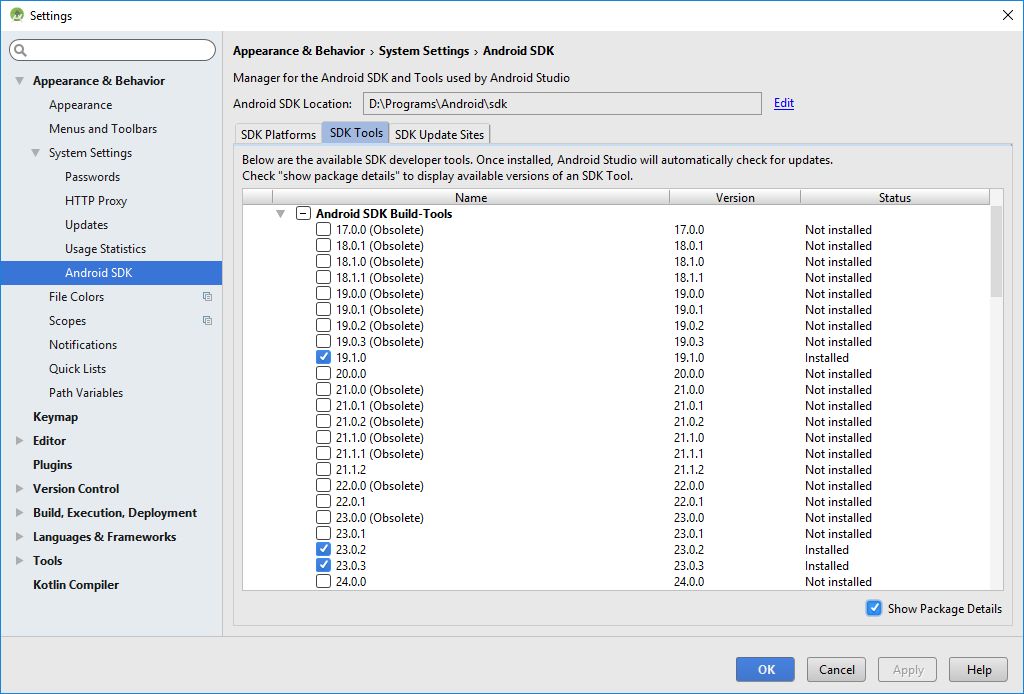Uncheck the 23.0.3 build-tools checkbox

pos(323,565)
